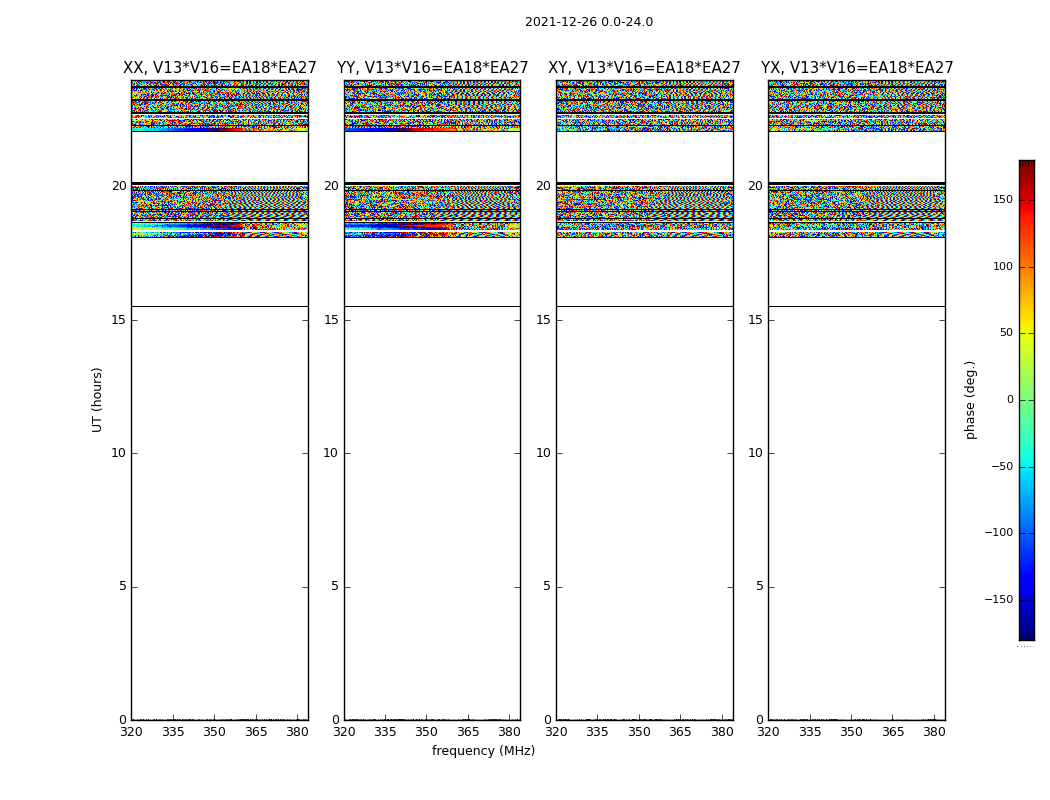
Task: Click the 'frequency (MHz)' x-axis label
Action: [x=483, y=750]
